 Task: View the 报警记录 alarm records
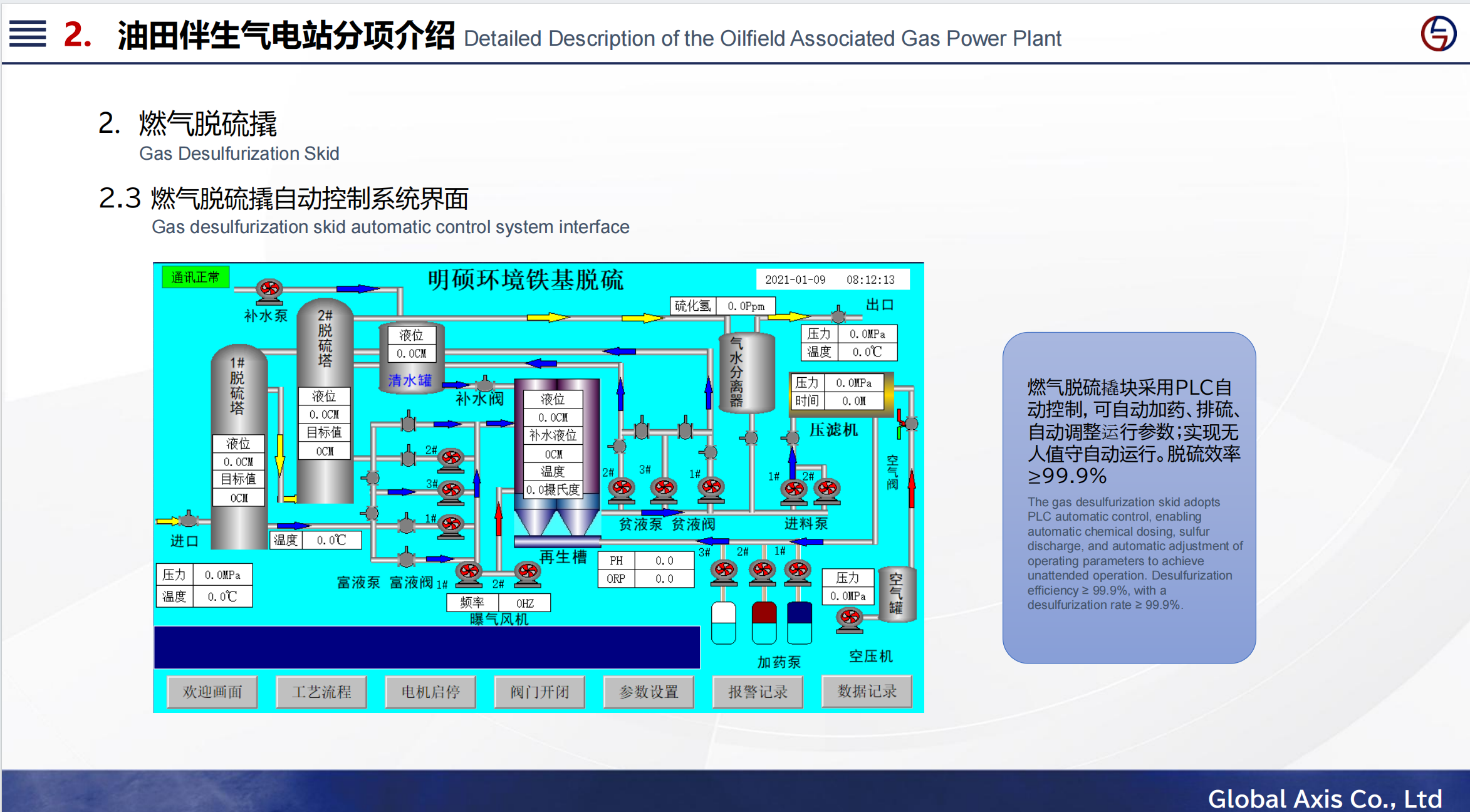(x=758, y=692)
